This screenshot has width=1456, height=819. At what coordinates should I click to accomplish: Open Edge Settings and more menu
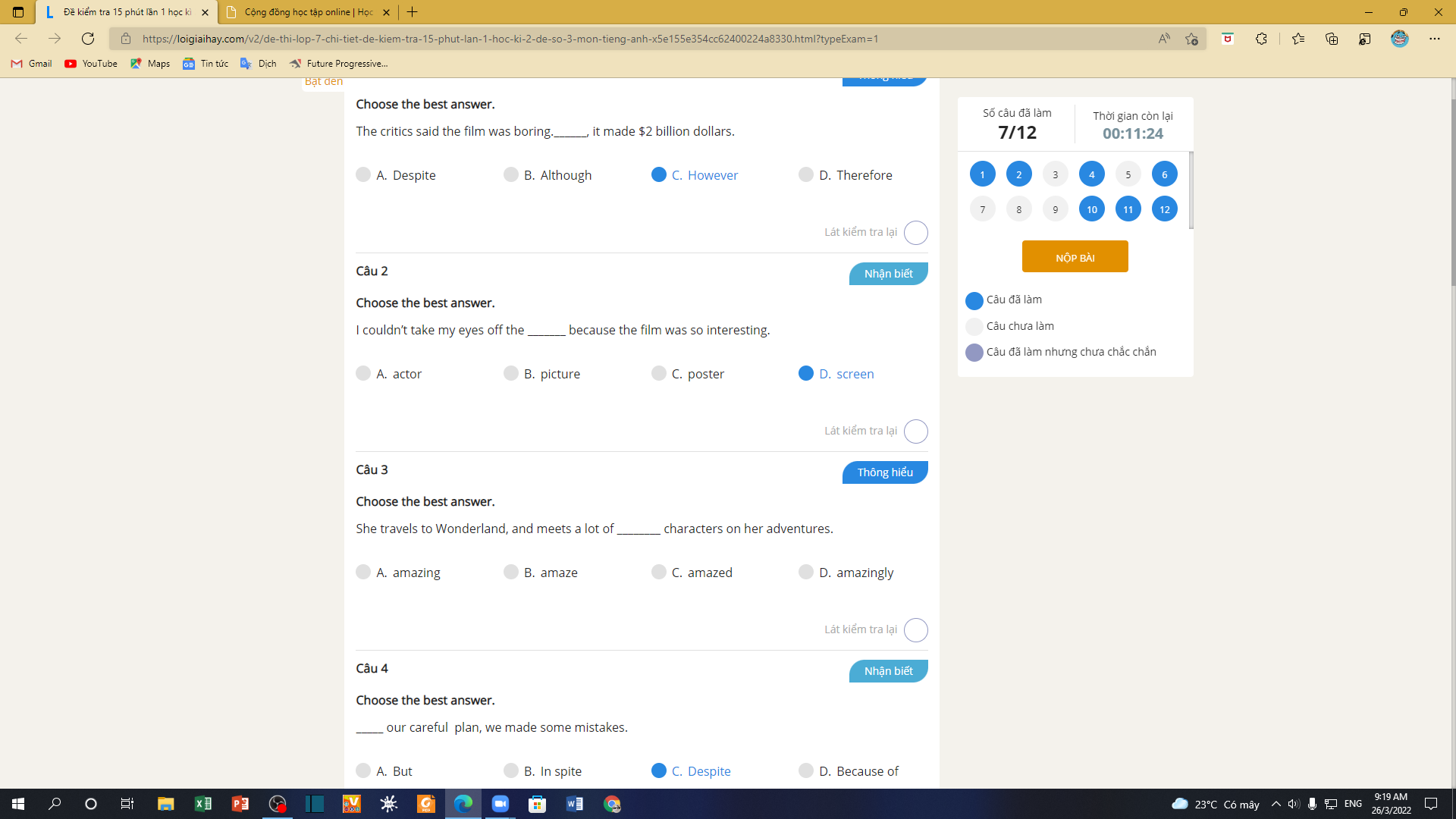[1435, 39]
